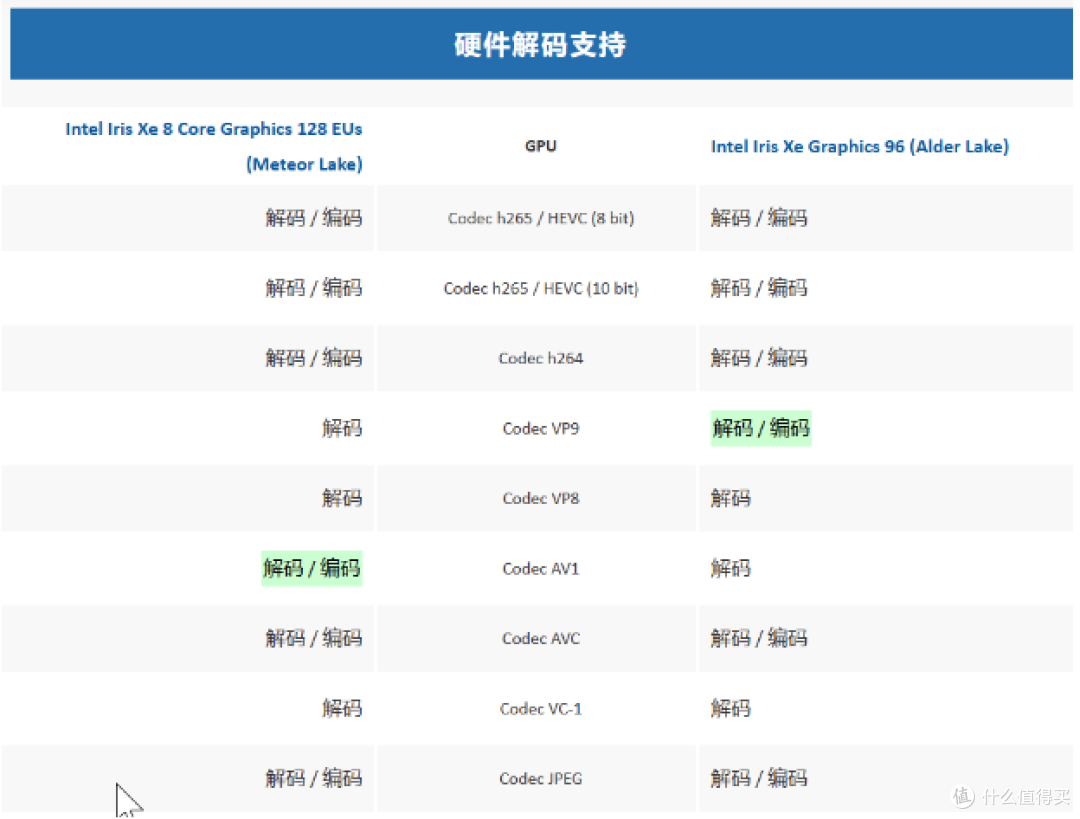Select the Codec AV1 label

coord(541,568)
